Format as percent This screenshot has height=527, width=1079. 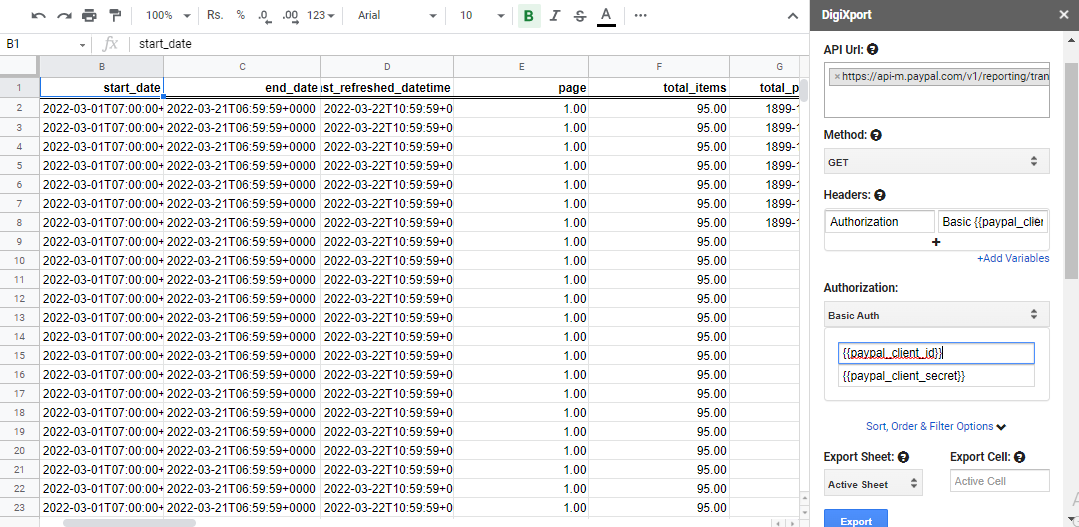click(240, 15)
